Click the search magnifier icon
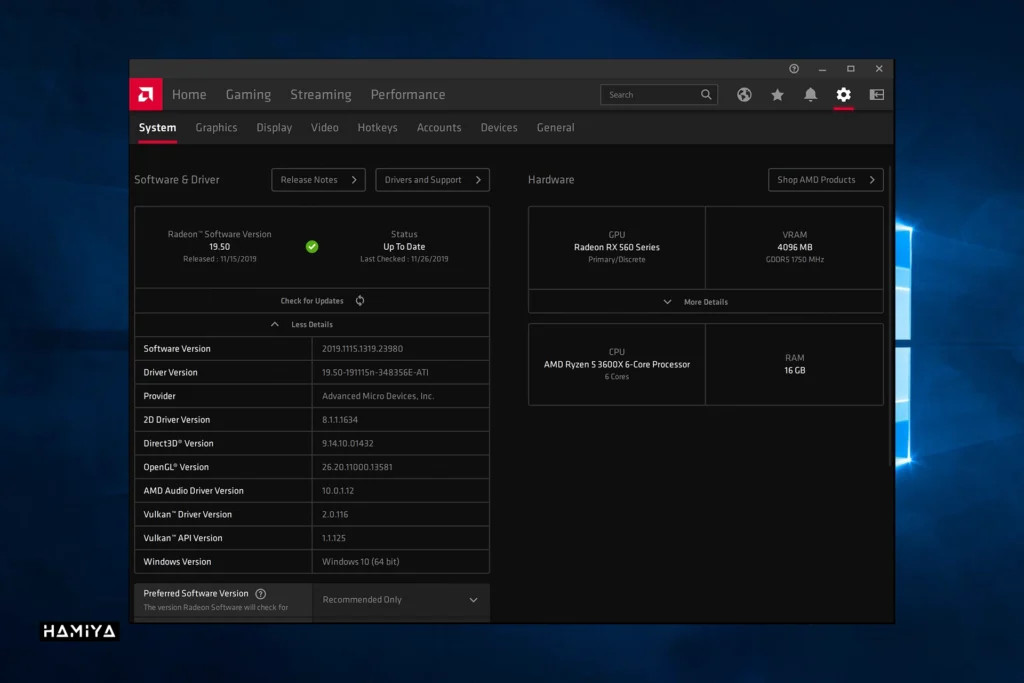The image size is (1024, 683). click(x=706, y=95)
